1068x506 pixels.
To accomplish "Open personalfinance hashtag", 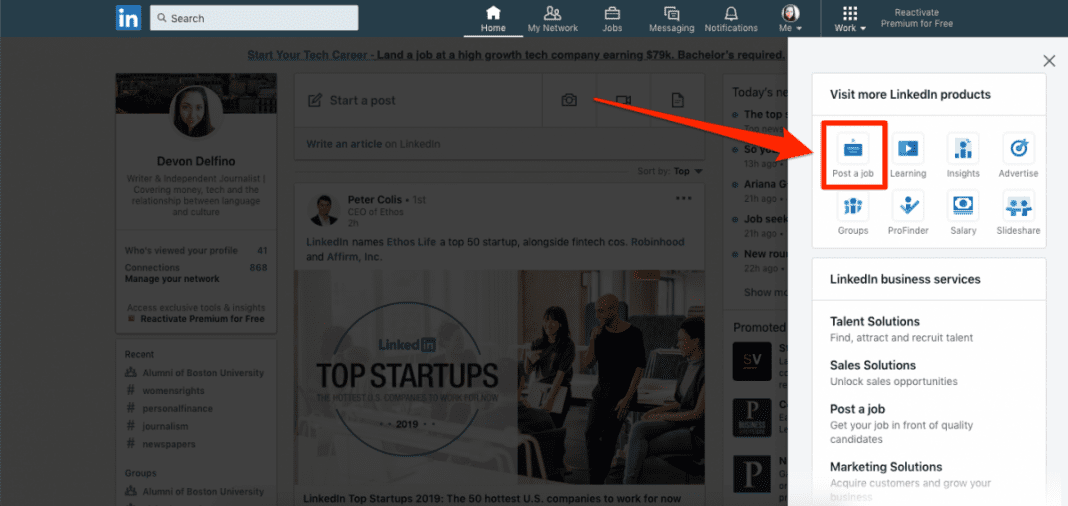I will (x=177, y=409).
